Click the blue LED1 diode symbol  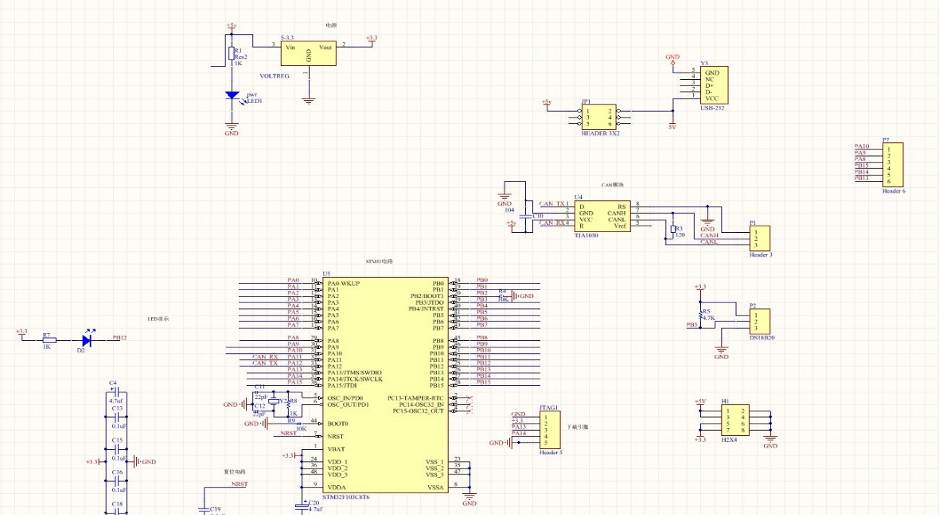(x=232, y=96)
